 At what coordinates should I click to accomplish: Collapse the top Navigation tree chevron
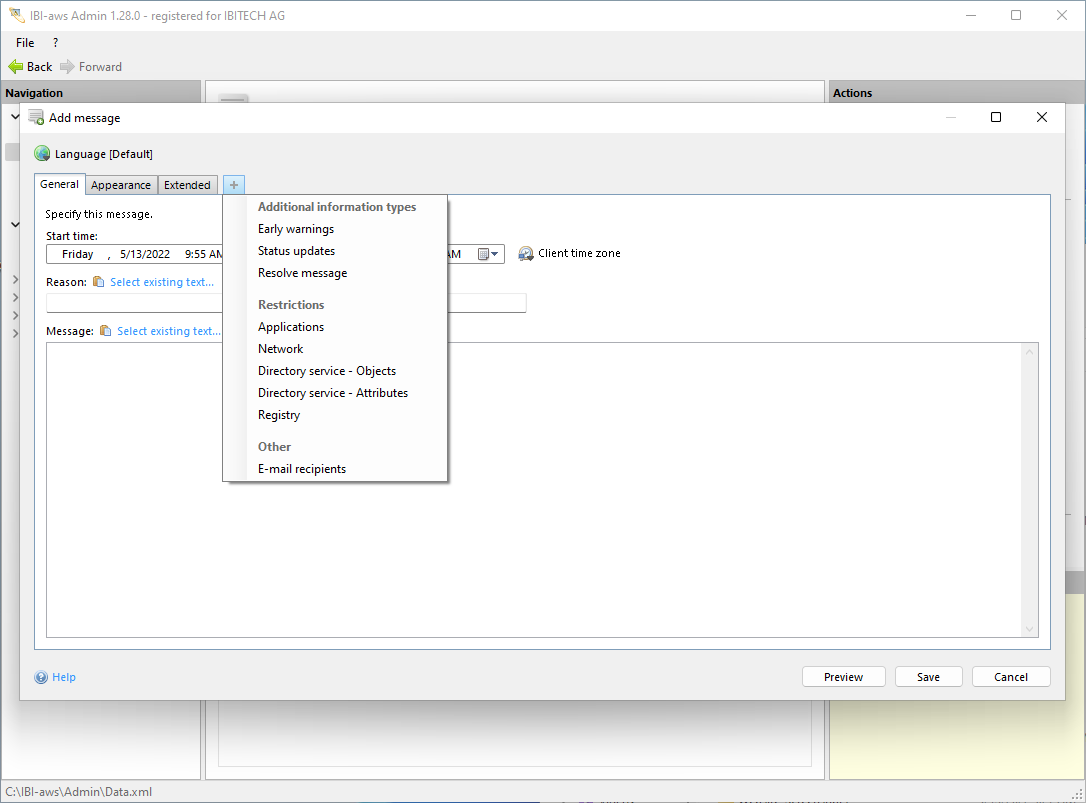[x=14, y=117]
